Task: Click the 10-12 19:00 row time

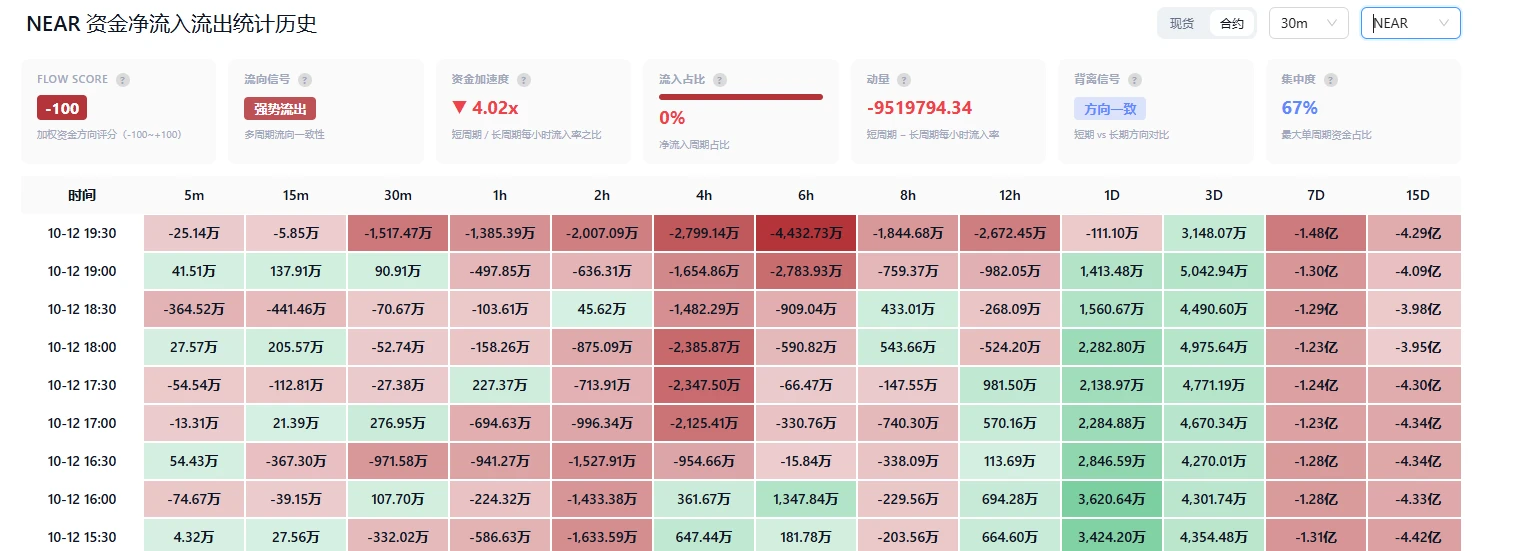Action: [82, 271]
